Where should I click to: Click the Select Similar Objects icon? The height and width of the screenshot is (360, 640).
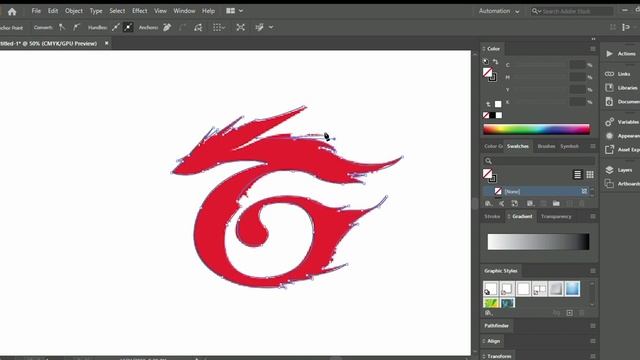click(x=260, y=27)
